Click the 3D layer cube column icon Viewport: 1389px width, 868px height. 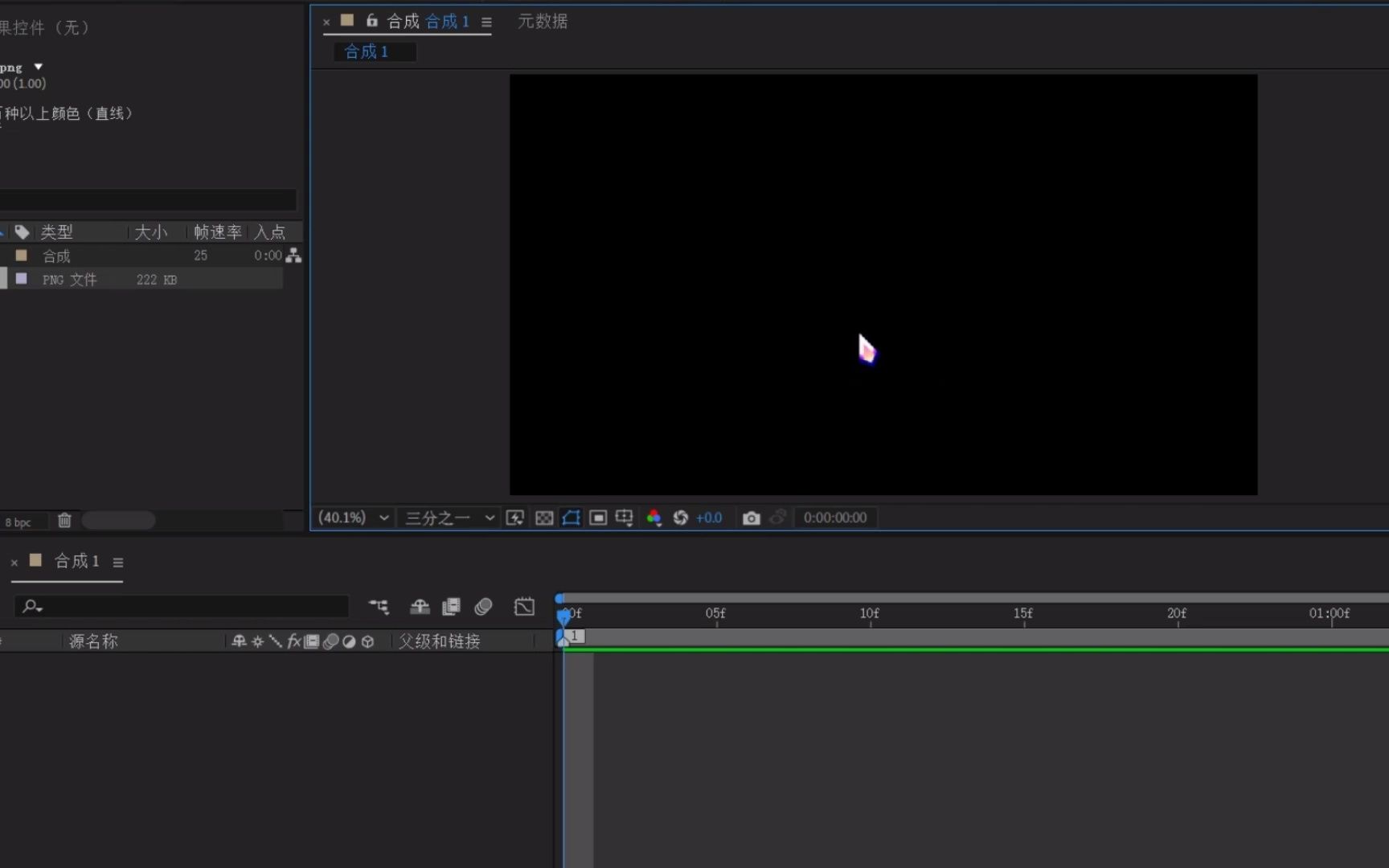point(367,641)
